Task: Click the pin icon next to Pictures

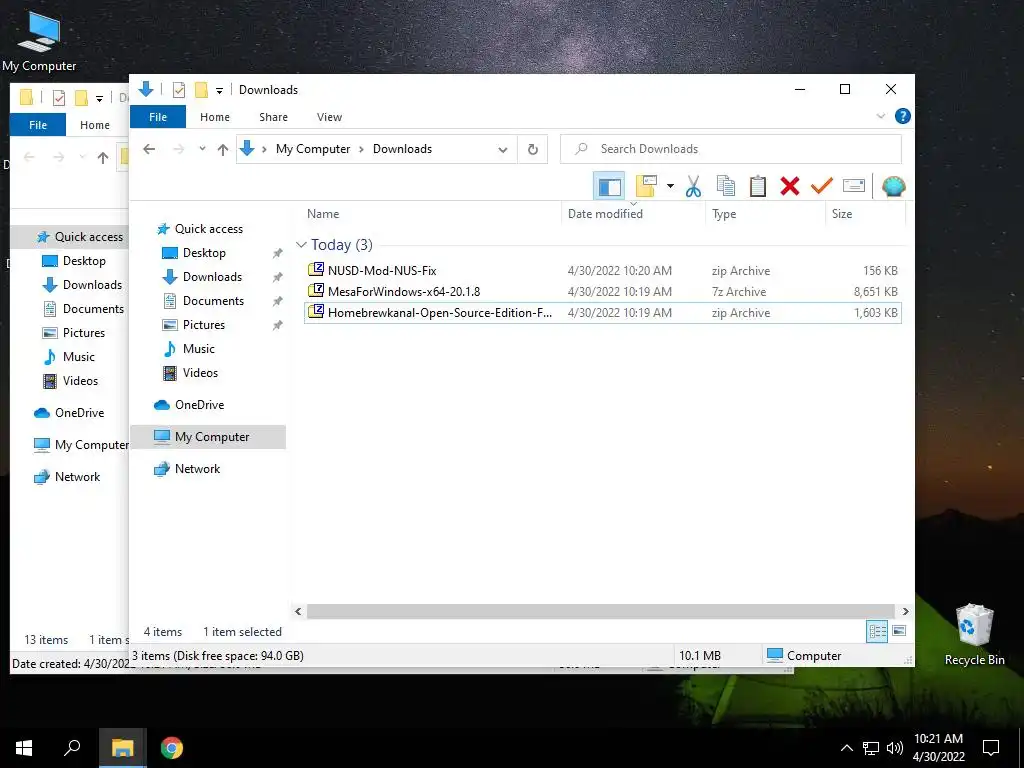Action: click(x=278, y=325)
